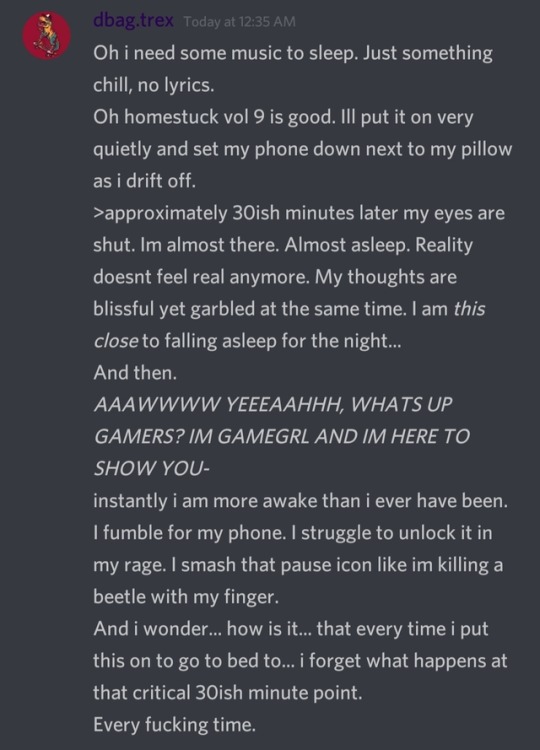
Task: Click the italic 'SHOW YOU-' text
Action: coord(152,468)
